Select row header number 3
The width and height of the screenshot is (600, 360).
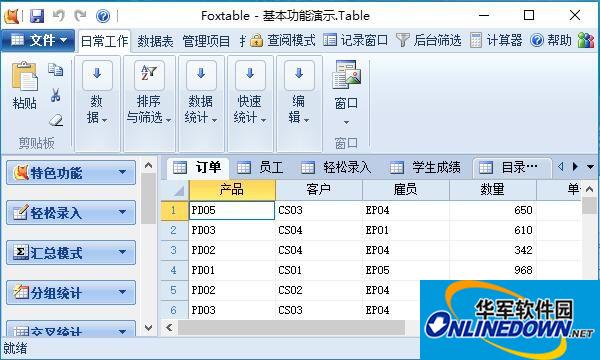174,250
